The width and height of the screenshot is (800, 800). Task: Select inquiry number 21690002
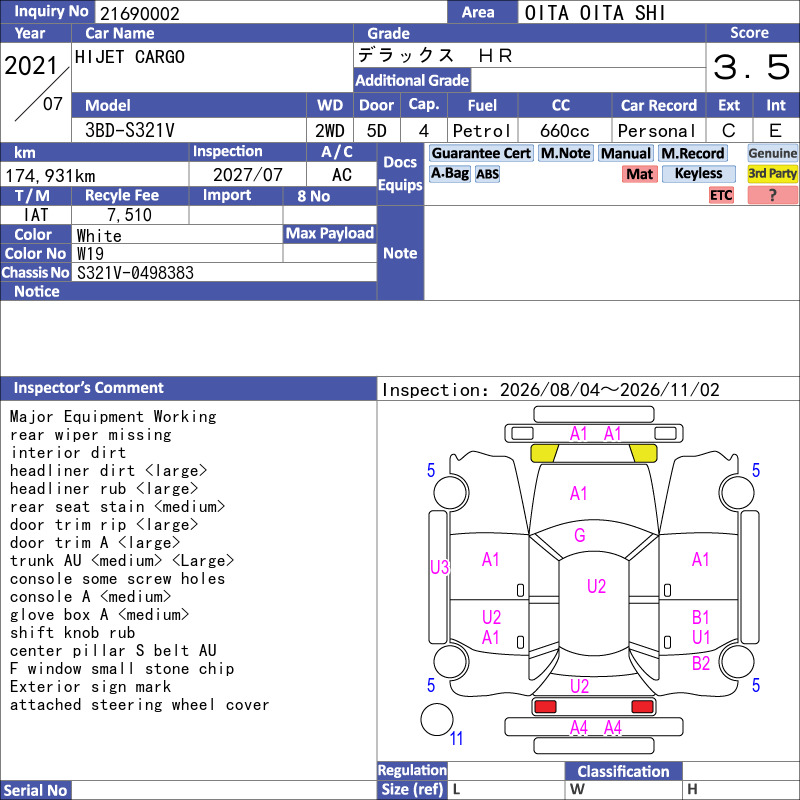coord(140,13)
